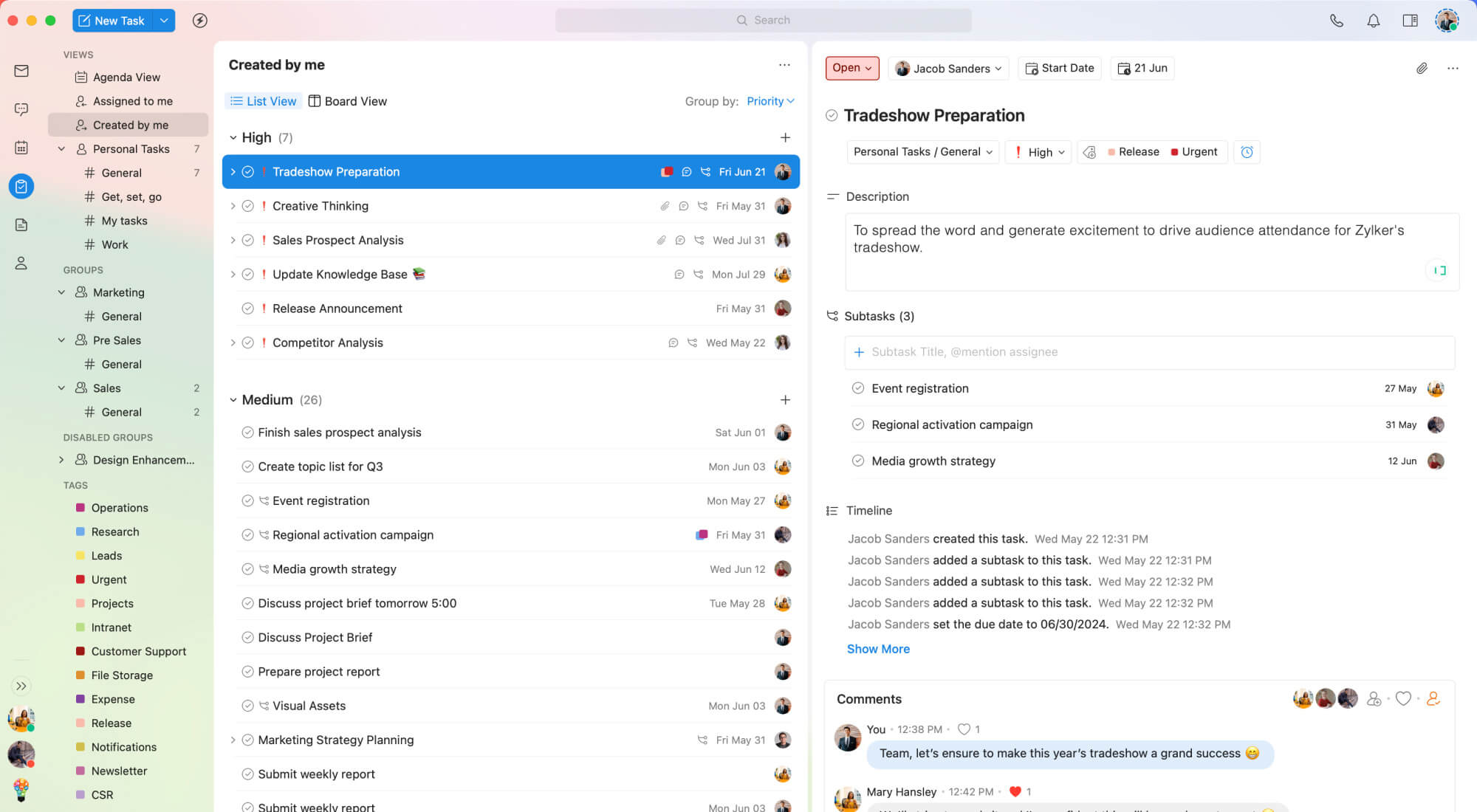Open the Agenda View

coord(126,78)
